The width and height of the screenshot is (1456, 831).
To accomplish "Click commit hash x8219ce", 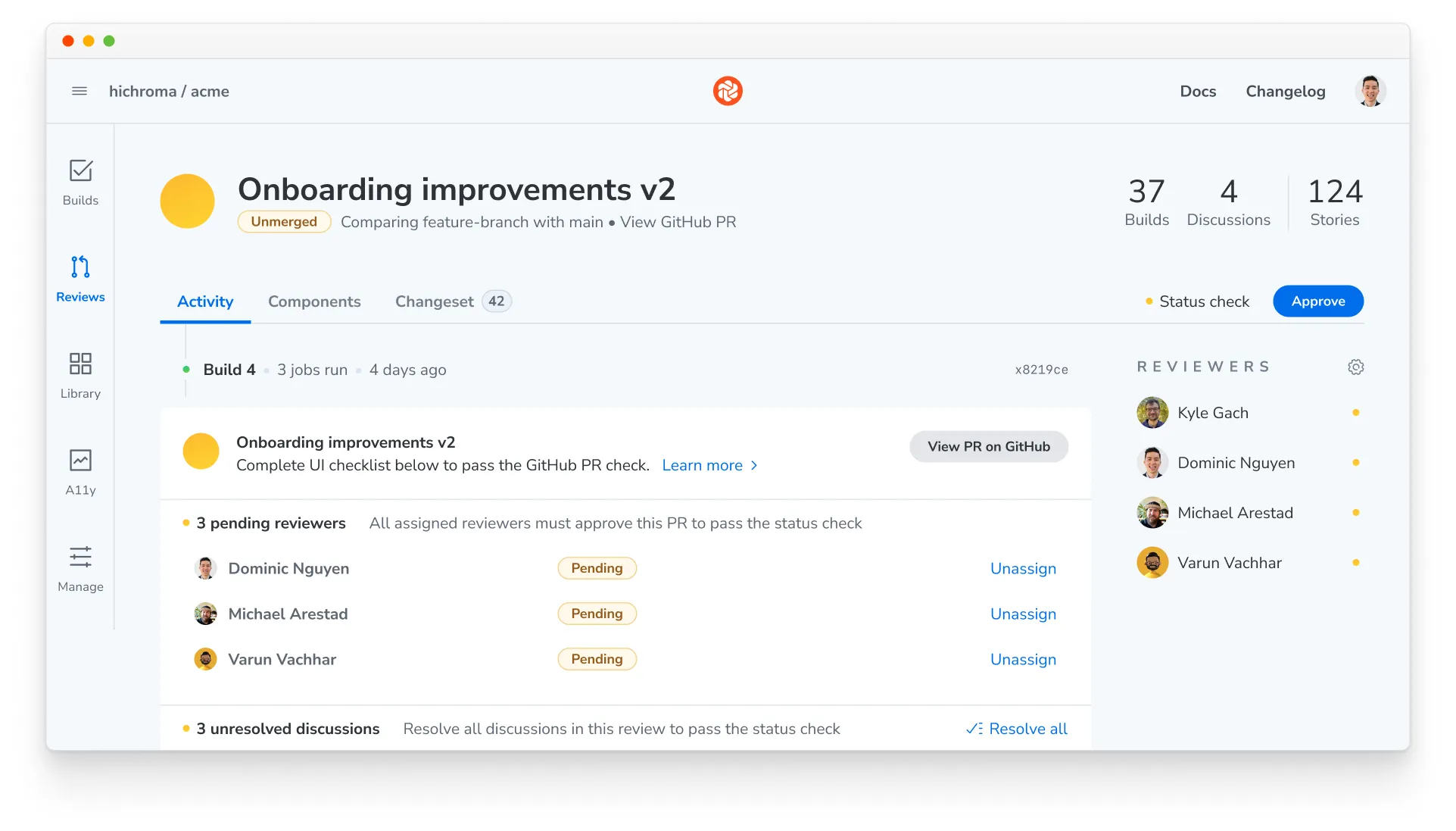I will point(1041,370).
